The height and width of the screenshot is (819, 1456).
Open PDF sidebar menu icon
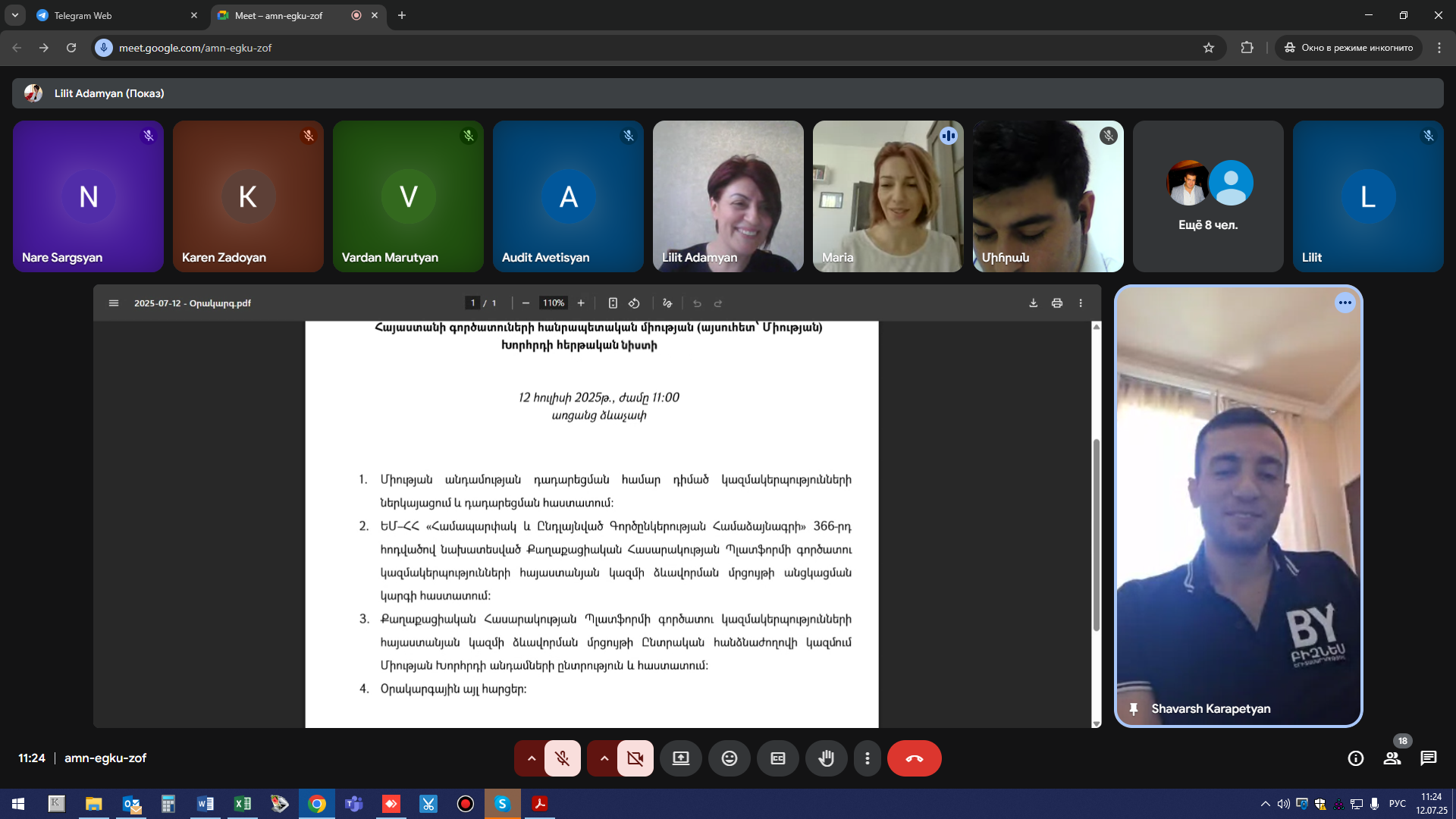click(x=114, y=303)
